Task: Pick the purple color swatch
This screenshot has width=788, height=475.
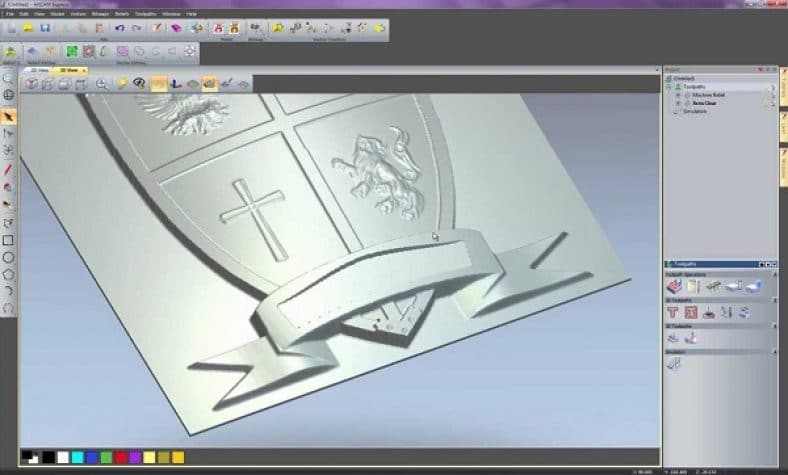Action: click(135, 457)
